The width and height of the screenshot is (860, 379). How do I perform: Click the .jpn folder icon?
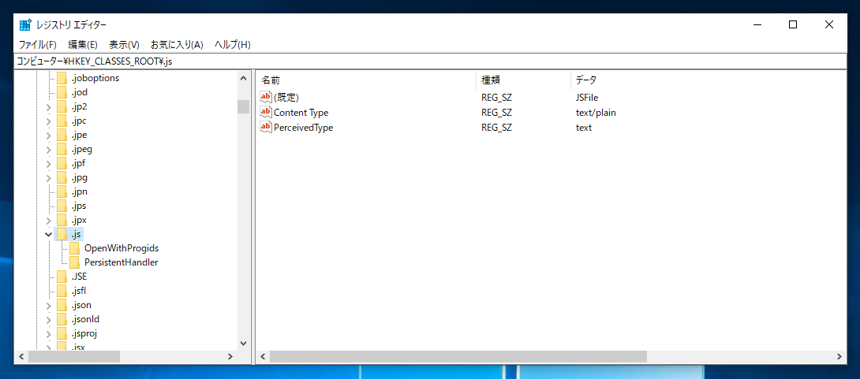click(x=61, y=192)
